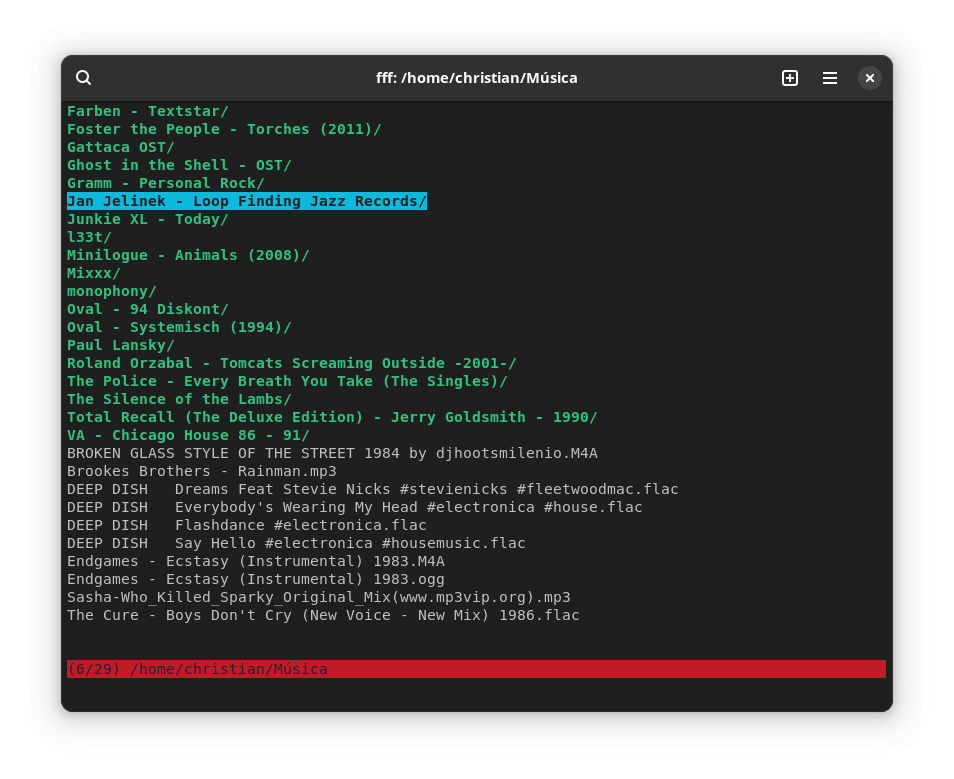Click highlighted 'Jan Jelinek - Loop Finding Jazz Records/'
The width and height of the screenshot is (954, 779).
(x=247, y=201)
